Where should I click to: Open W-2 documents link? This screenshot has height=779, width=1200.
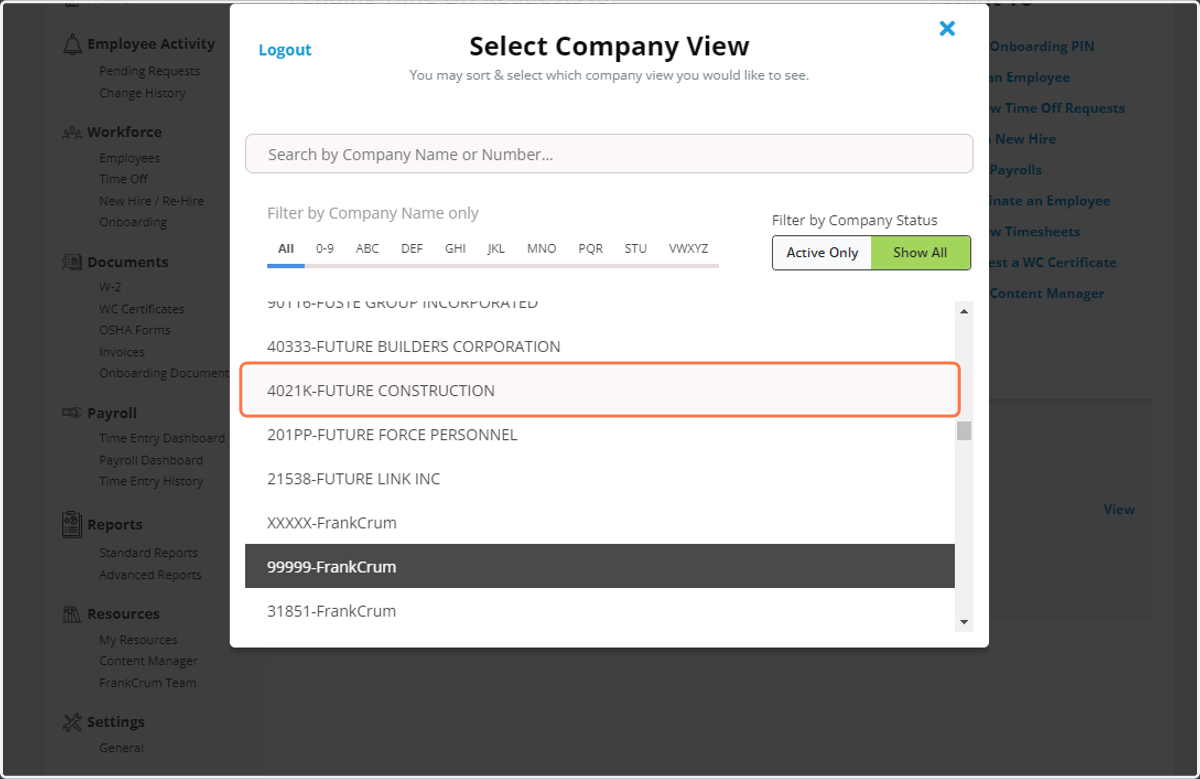(110, 287)
